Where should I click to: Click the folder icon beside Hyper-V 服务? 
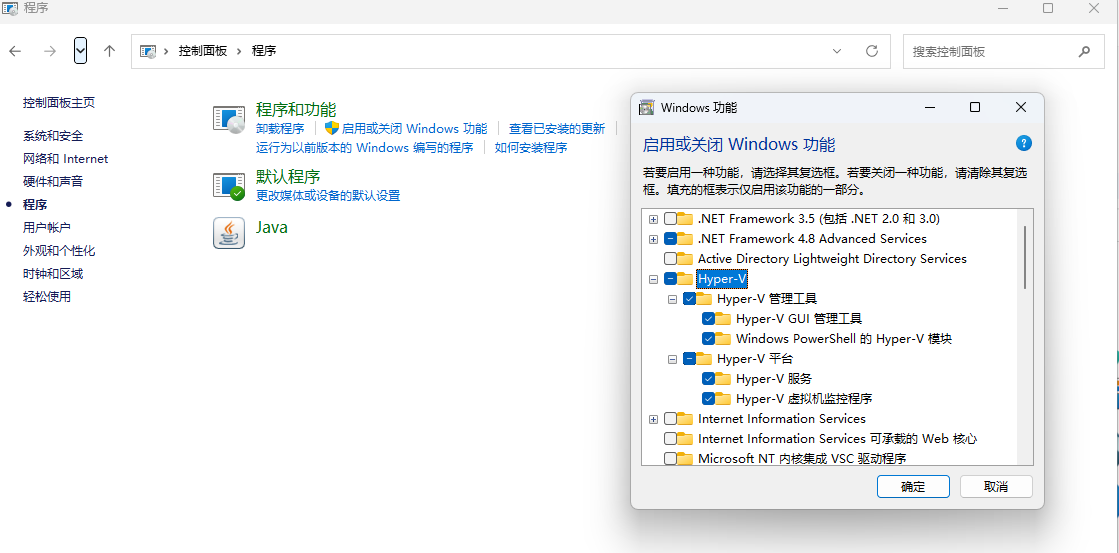723,378
